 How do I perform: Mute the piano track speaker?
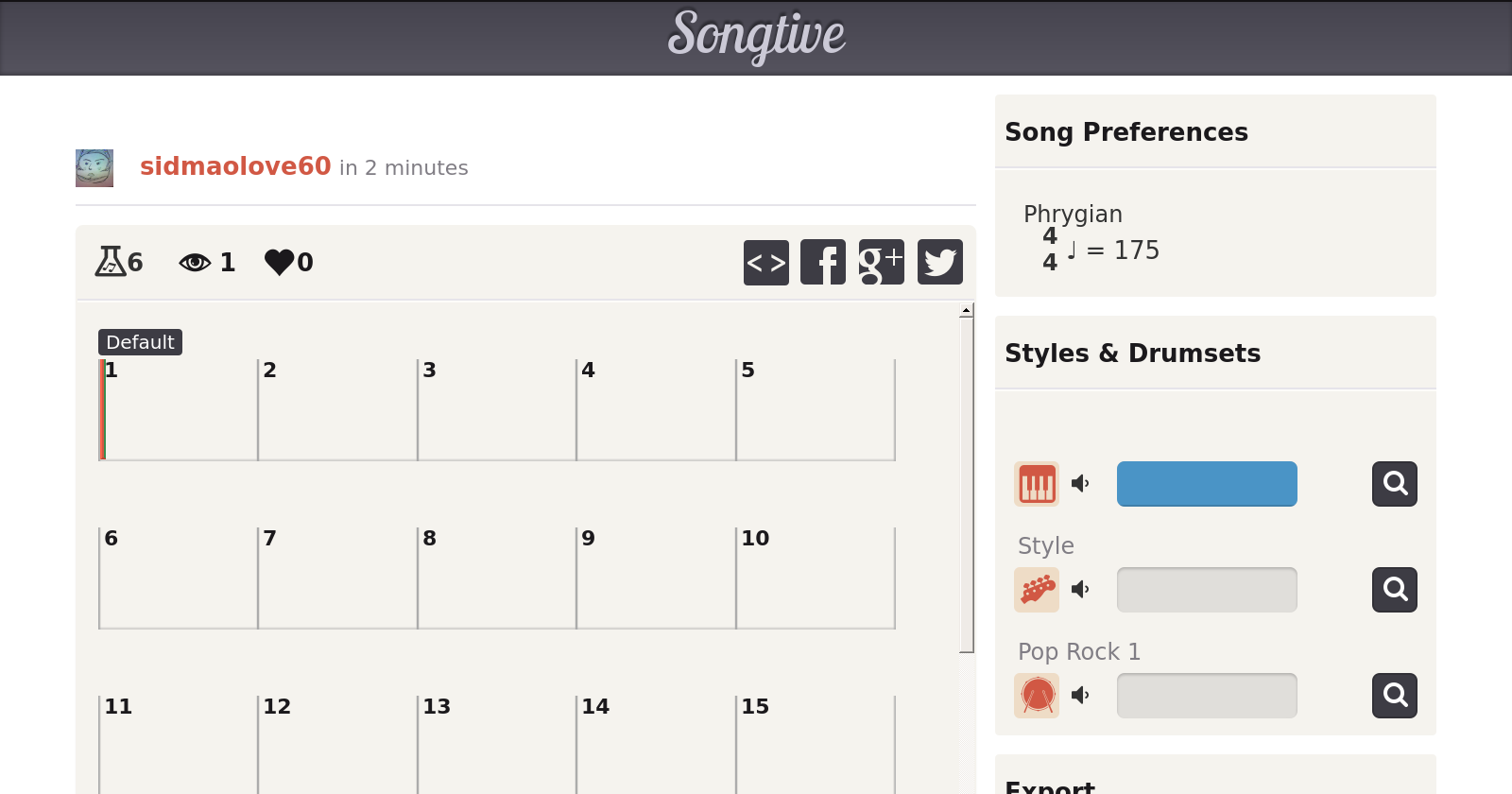coord(1080,484)
